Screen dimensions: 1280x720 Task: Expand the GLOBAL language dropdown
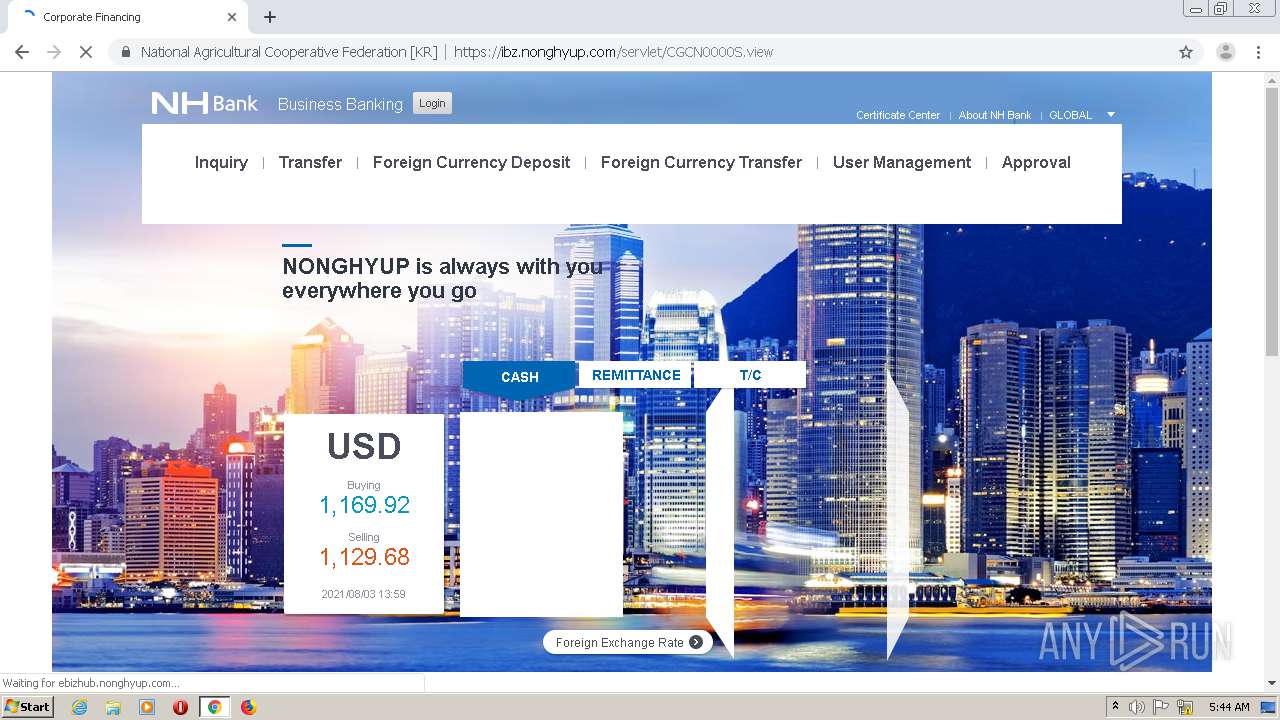[1082, 115]
